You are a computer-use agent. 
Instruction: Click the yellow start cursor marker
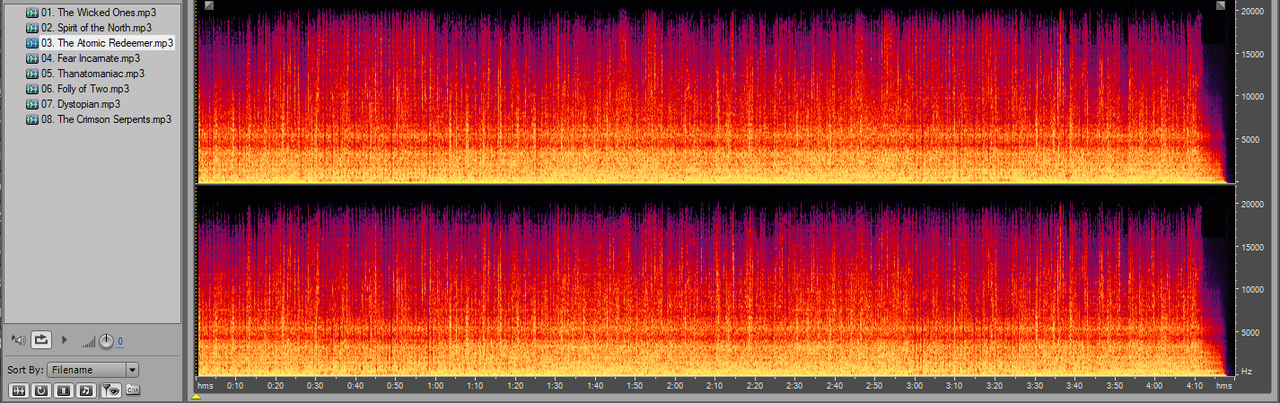pyautogui.click(x=198, y=397)
